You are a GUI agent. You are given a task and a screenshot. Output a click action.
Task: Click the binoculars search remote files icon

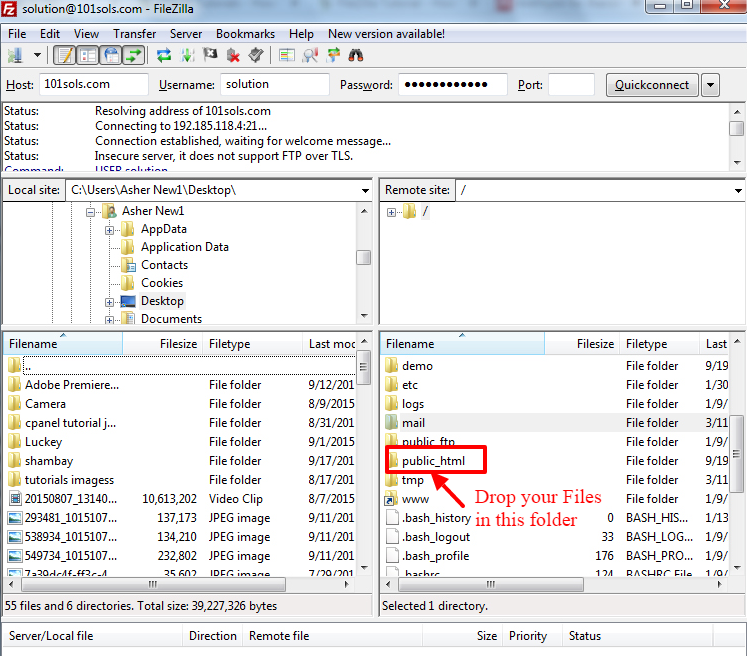[356, 55]
